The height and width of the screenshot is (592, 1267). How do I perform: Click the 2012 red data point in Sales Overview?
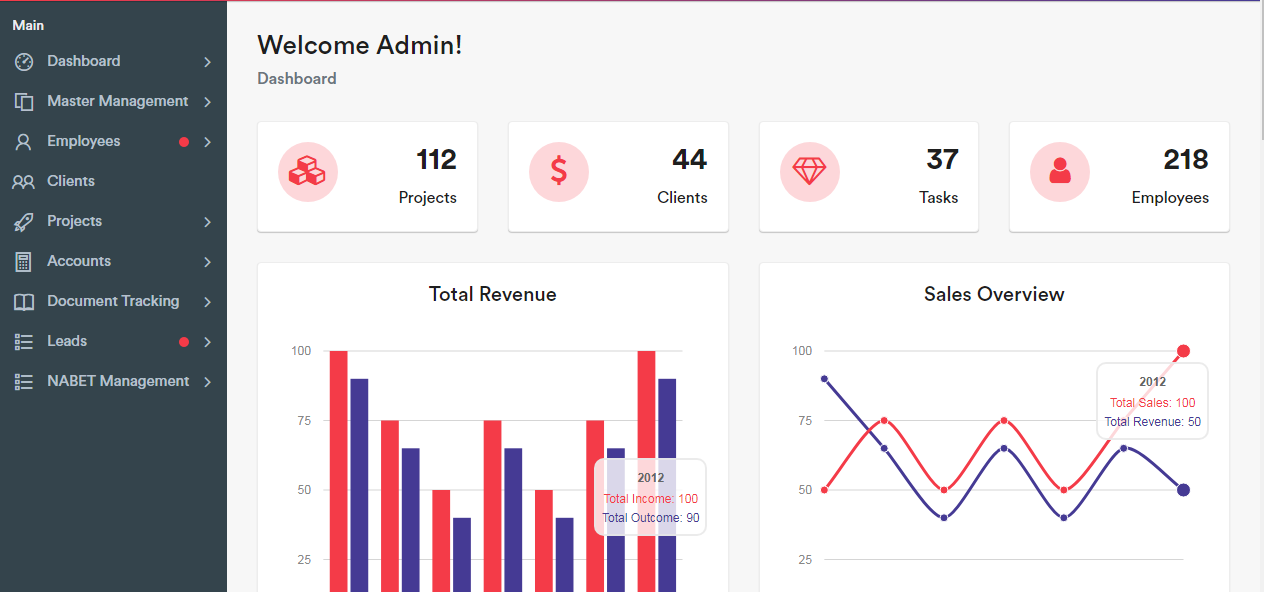click(1183, 351)
